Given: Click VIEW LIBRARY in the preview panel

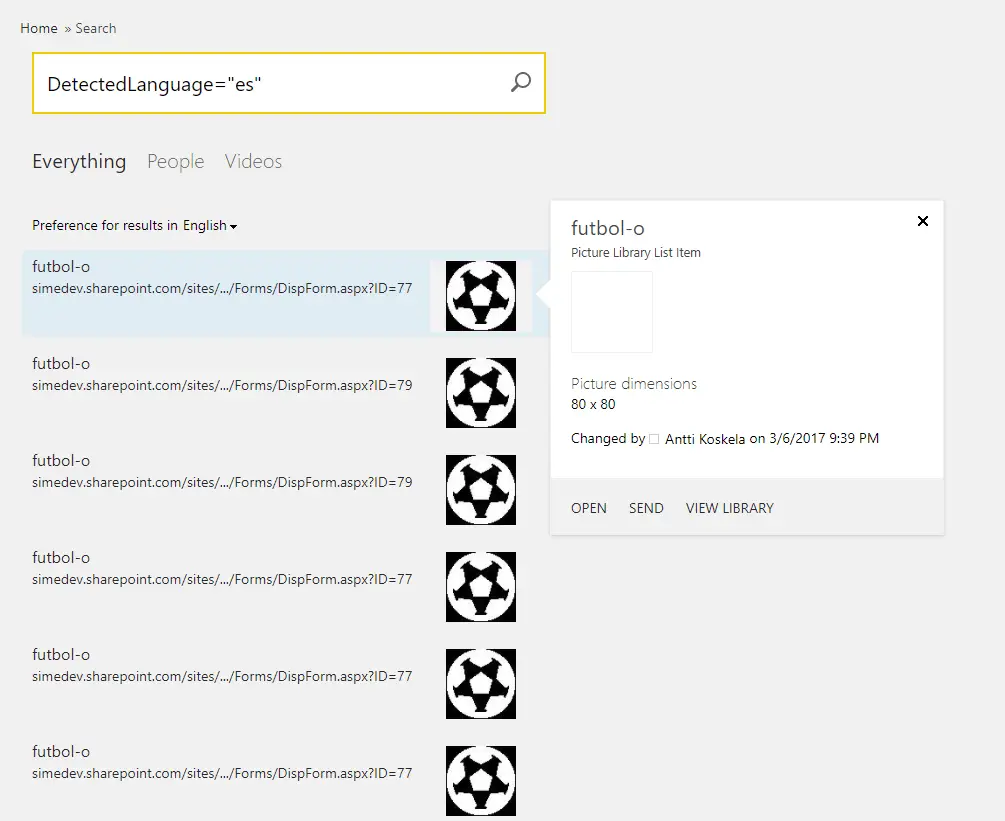Looking at the screenshot, I should click(729, 508).
